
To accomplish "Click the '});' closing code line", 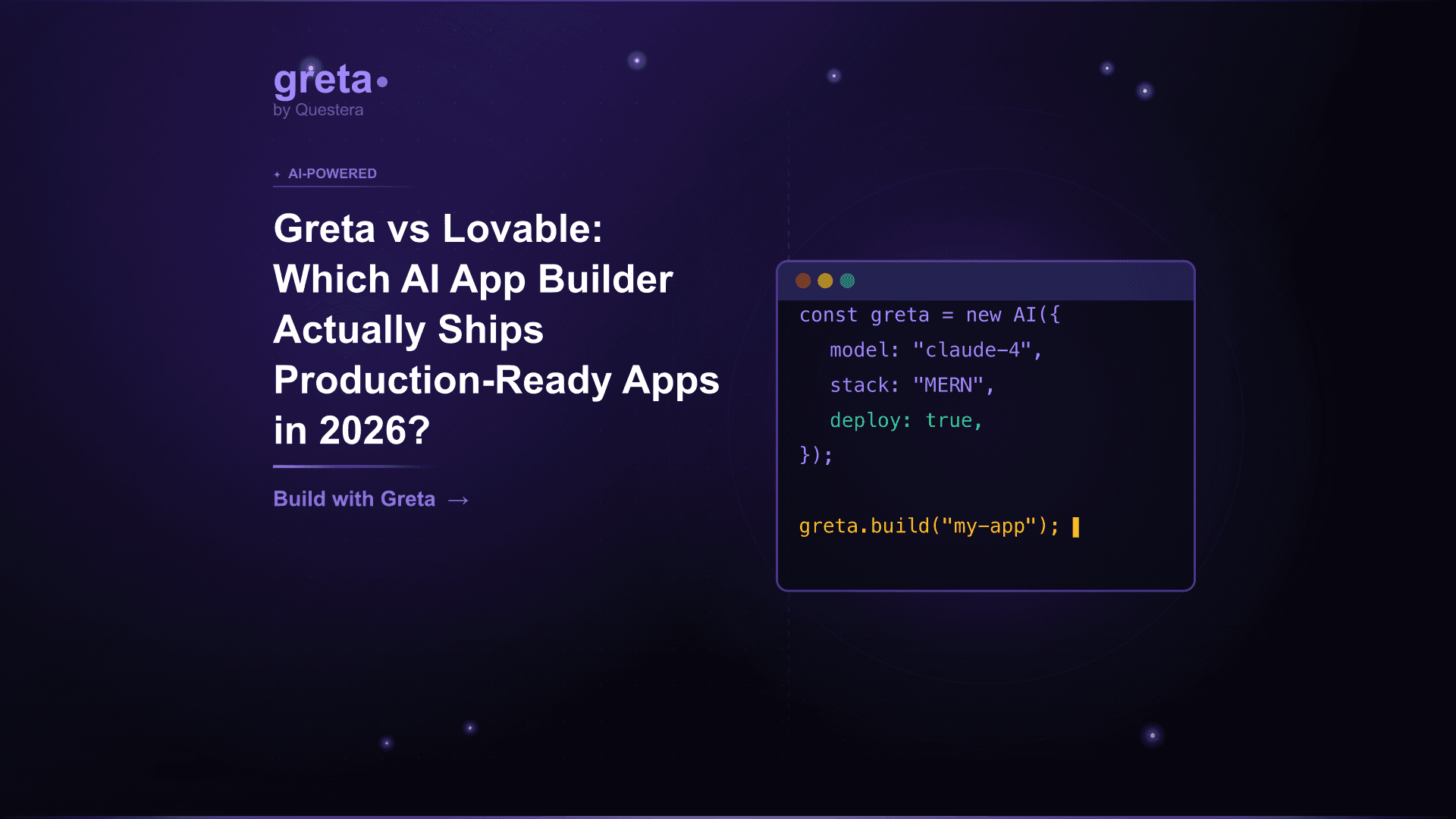I will (x=816, y=455).
